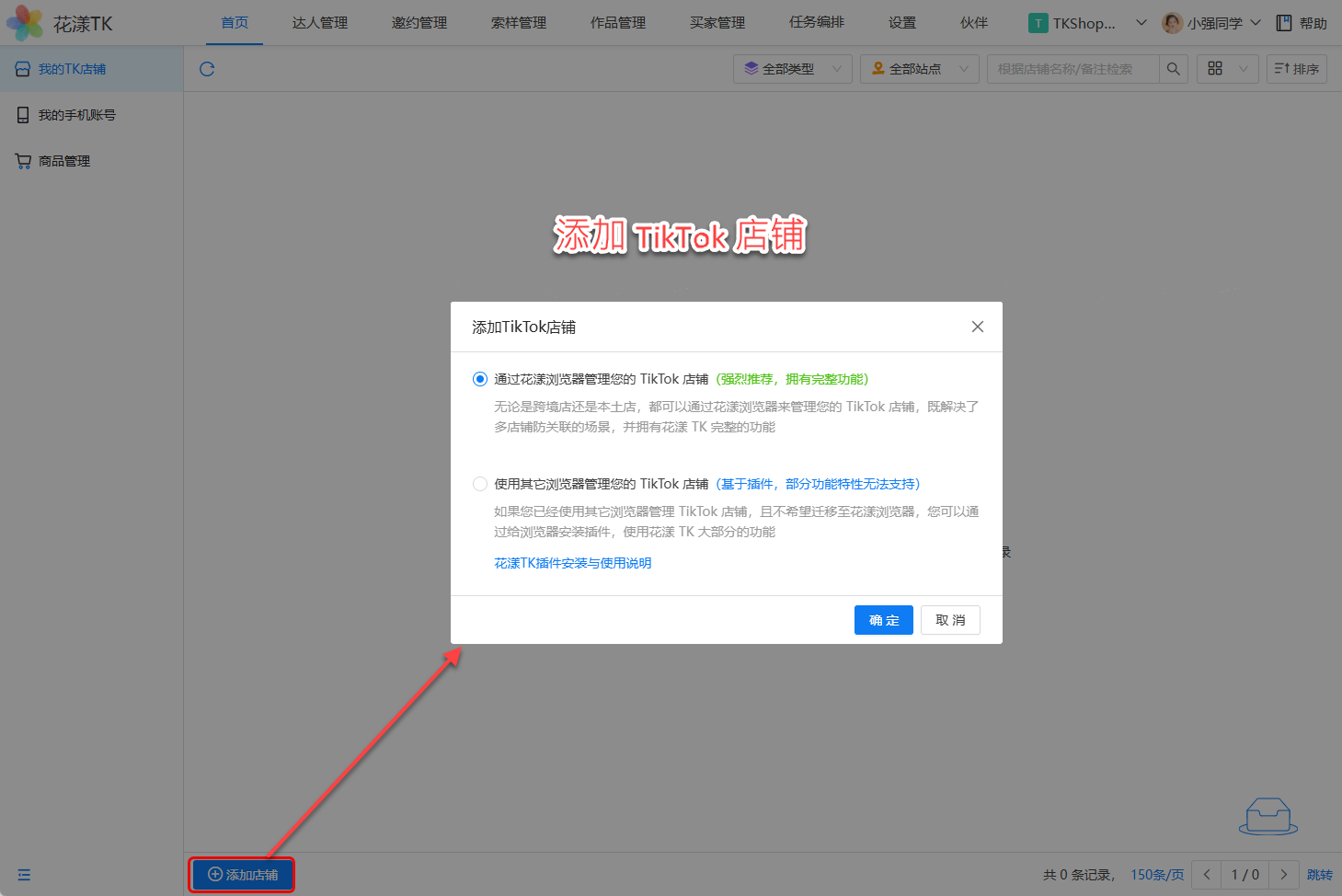Click the 取消 cancel button
The height and width of the screenshot is (896, 1342).
950,620
